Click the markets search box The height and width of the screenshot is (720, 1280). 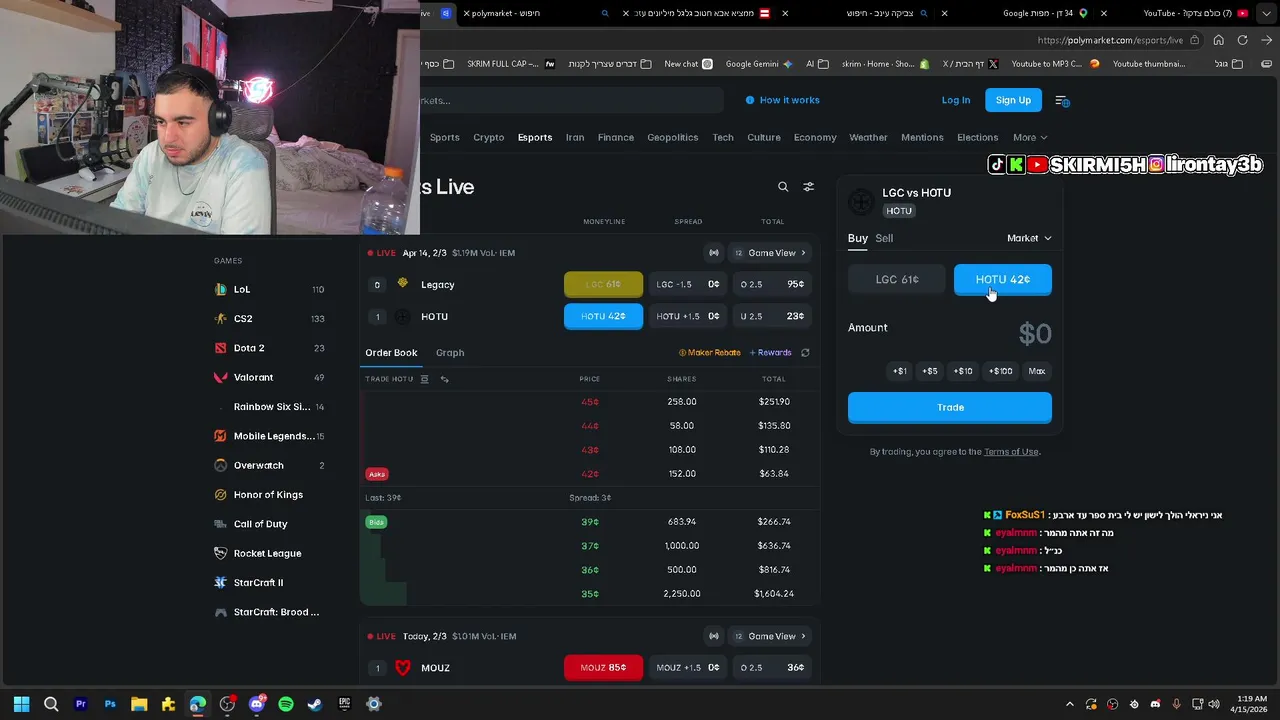coord(570,100)
